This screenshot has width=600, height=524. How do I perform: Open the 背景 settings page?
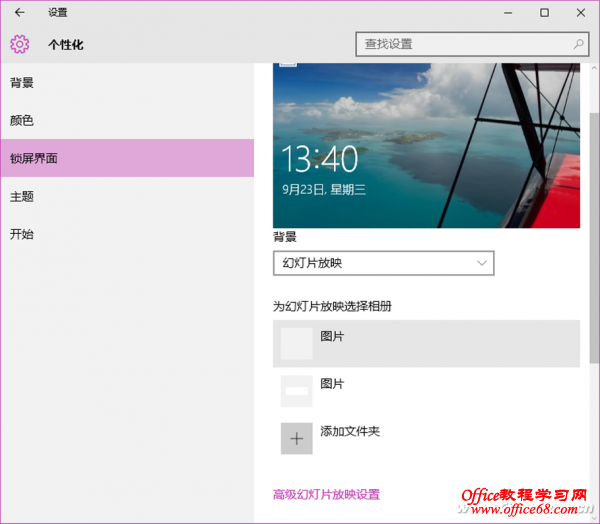click(22, 82)
